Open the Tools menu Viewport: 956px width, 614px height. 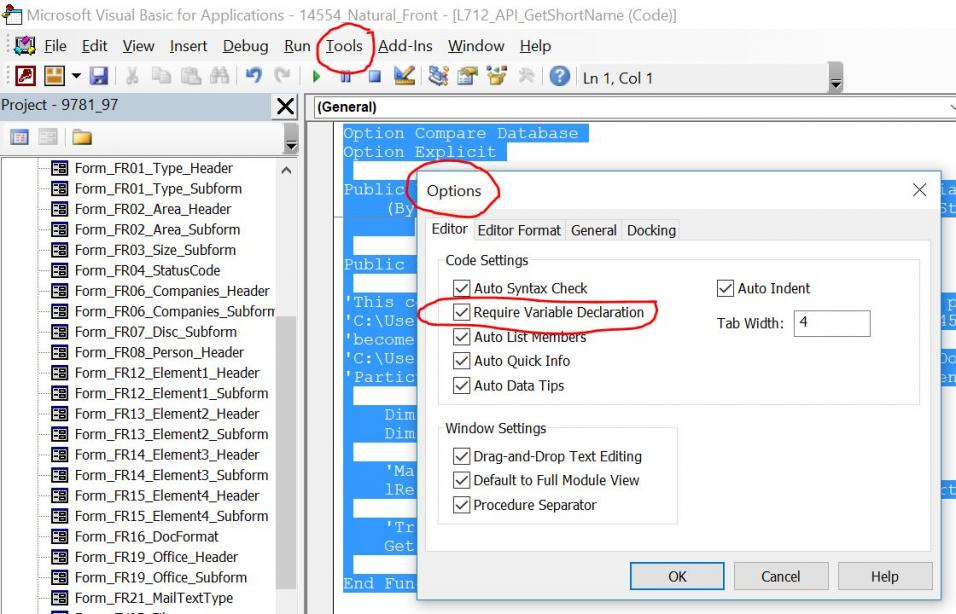pos(344,46)
